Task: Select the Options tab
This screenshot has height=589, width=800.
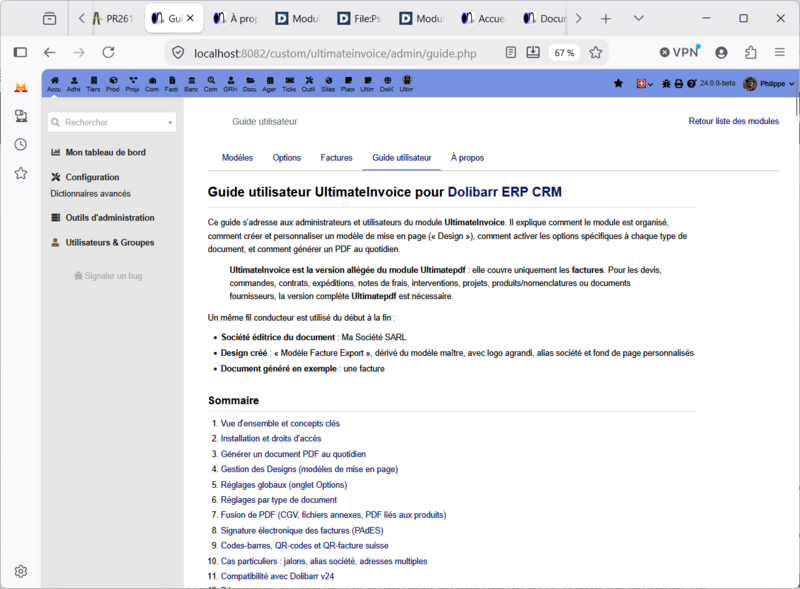Action: click(x=287, y=158)
